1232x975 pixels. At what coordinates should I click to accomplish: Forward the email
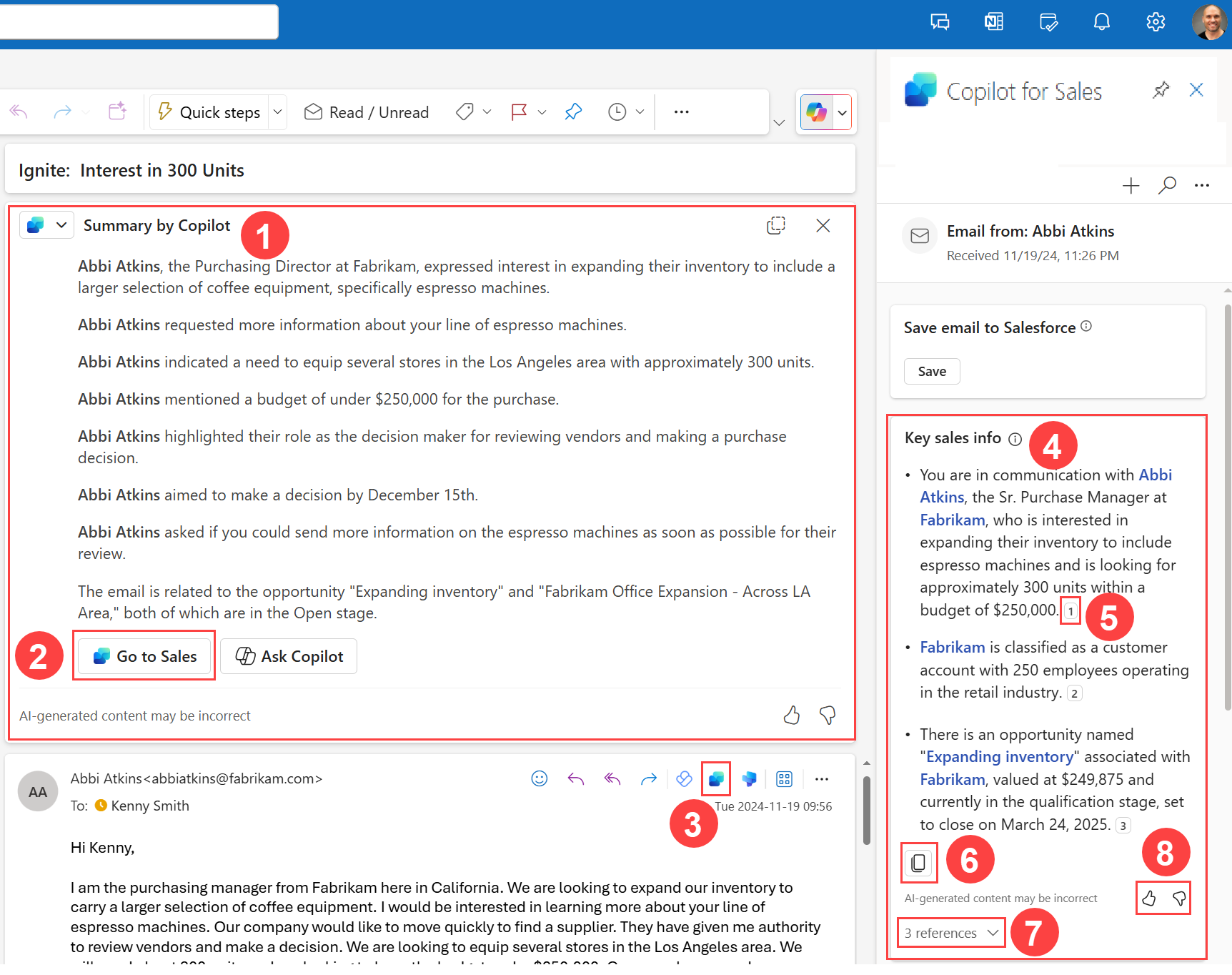648,778
